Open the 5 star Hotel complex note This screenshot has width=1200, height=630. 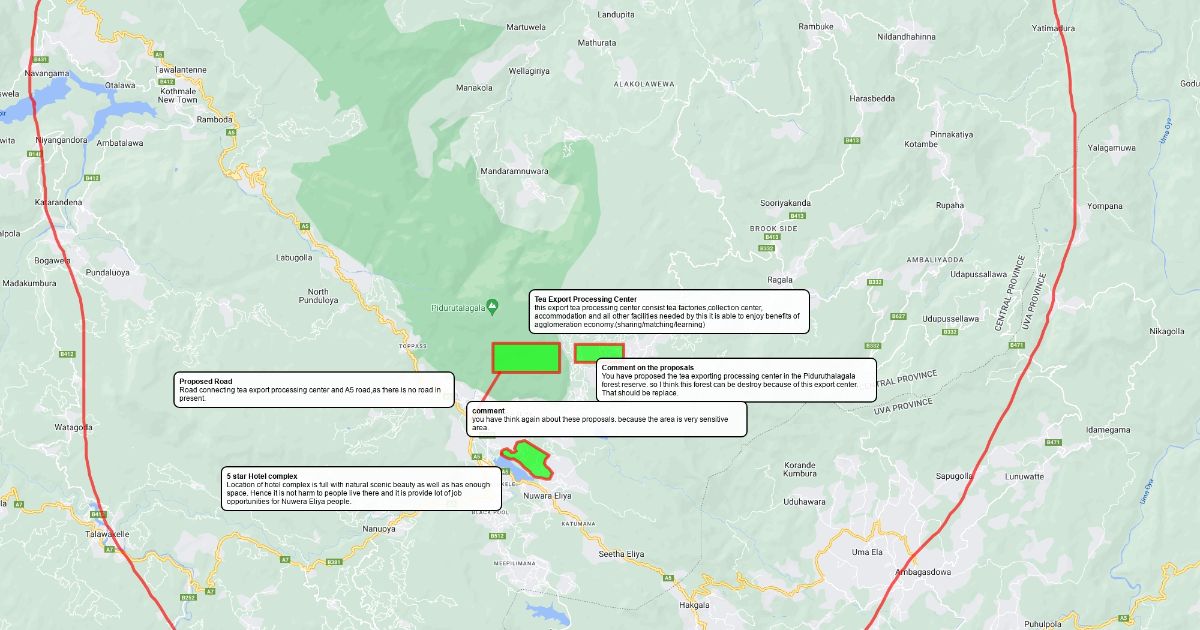click(360, 488)
